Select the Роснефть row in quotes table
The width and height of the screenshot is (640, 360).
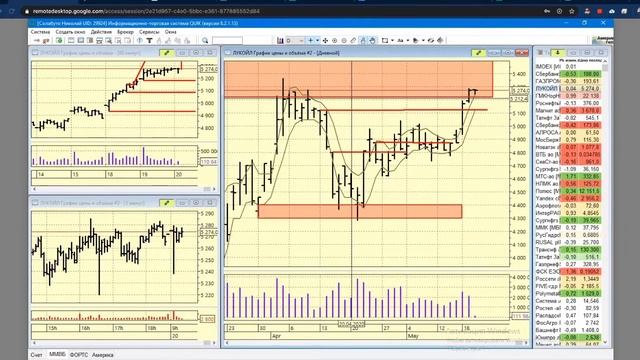568,103
